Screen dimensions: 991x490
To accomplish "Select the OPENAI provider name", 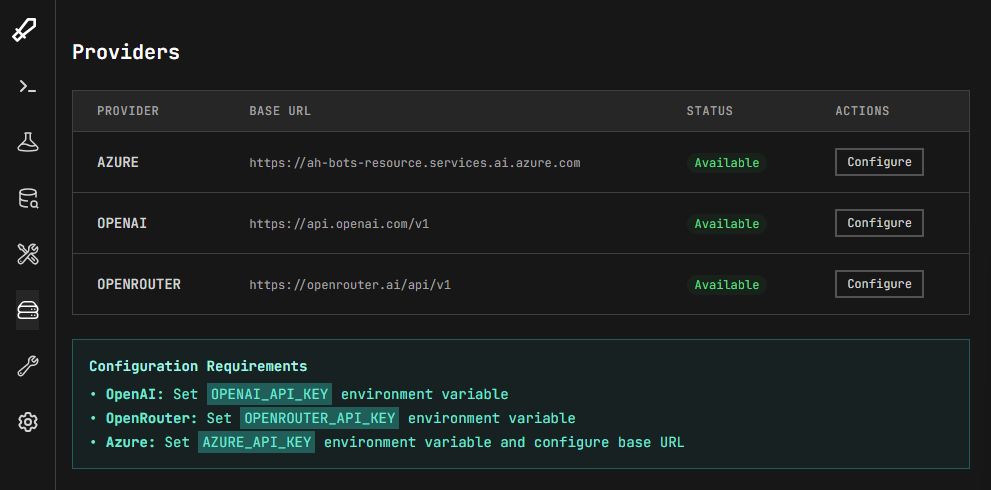I will 122,223.
